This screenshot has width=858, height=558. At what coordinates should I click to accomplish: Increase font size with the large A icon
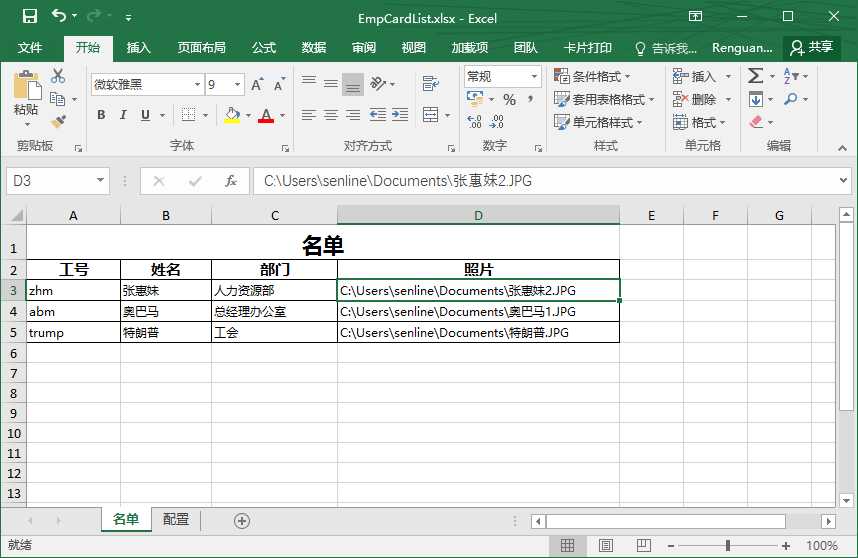tap(257, 84)
